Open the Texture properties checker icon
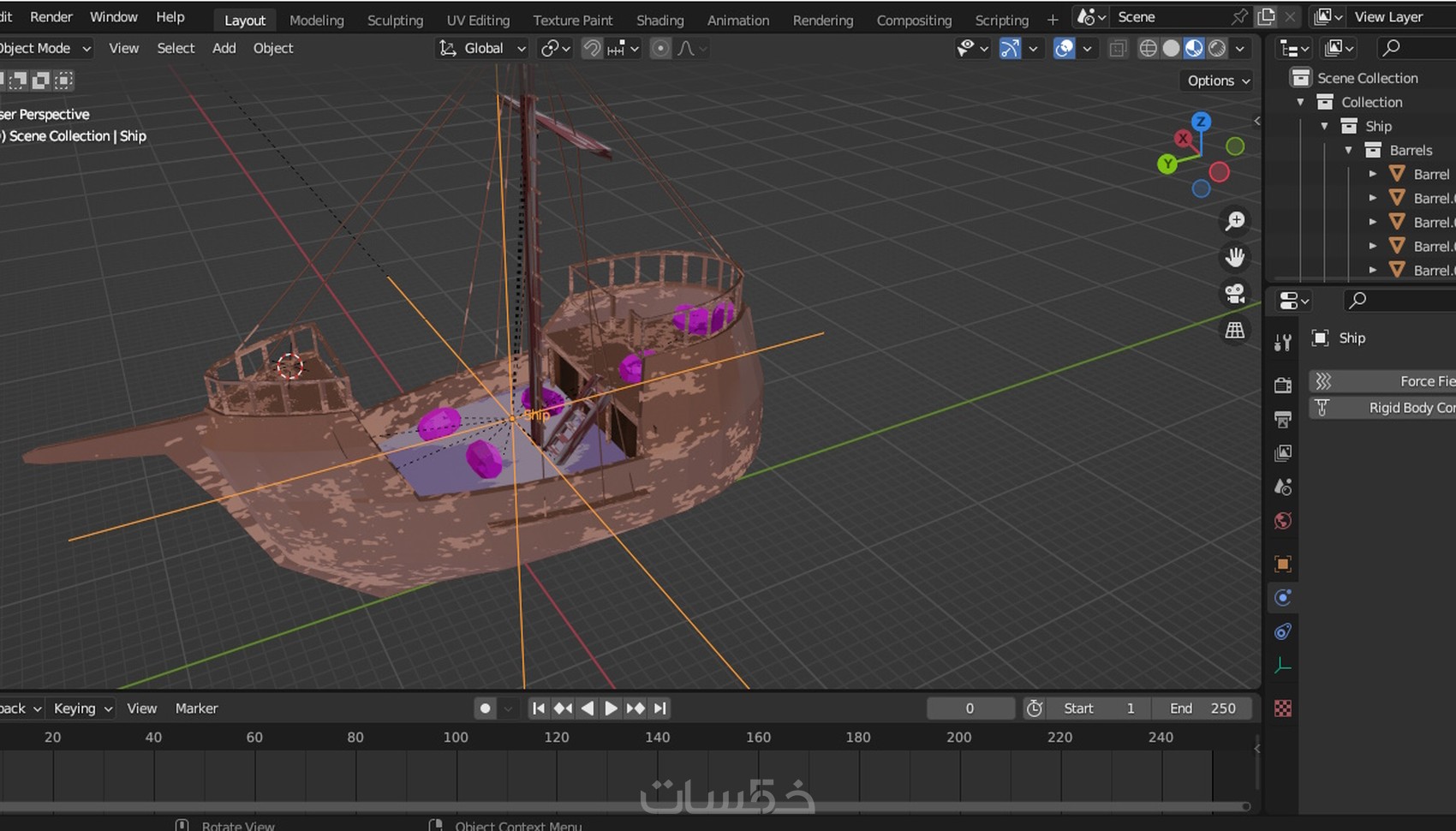 pyautogui.click(x=1282, y=708)
